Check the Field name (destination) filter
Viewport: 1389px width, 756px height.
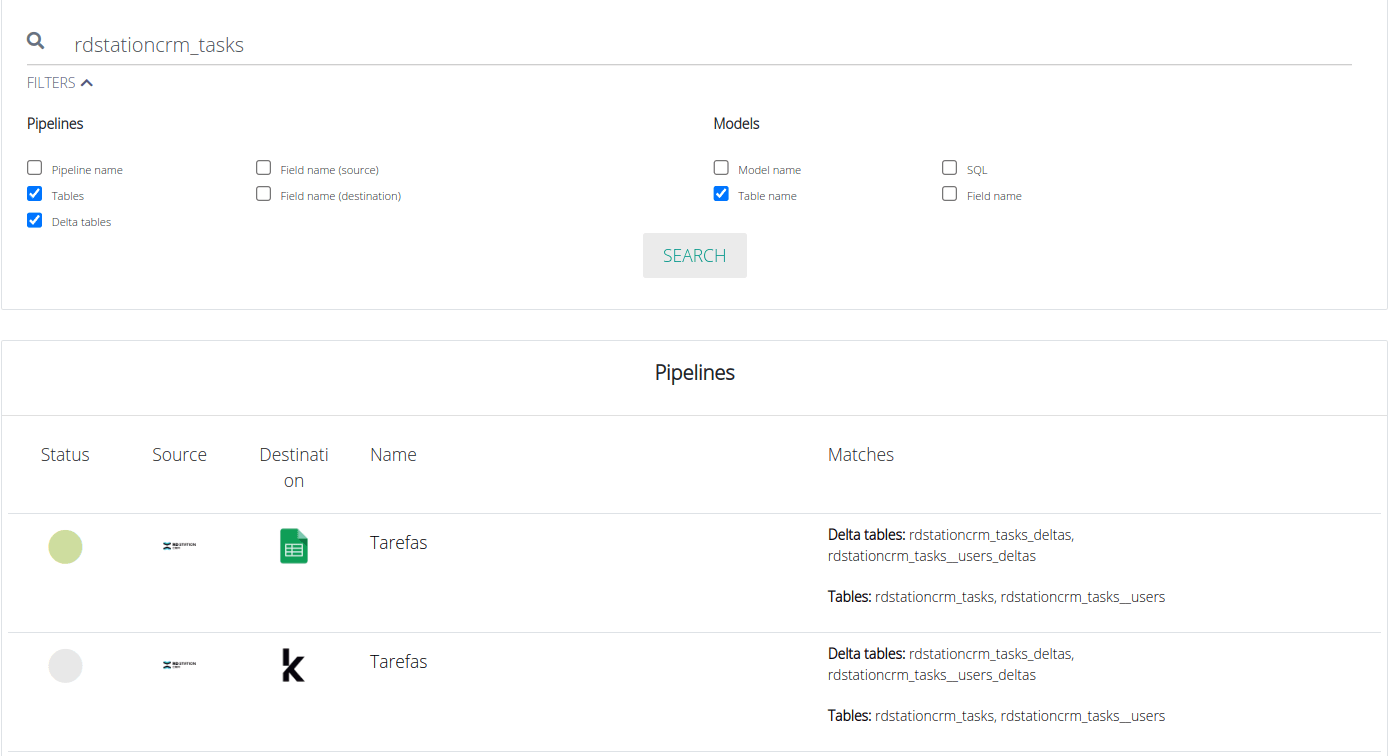(x=264, y=194)
